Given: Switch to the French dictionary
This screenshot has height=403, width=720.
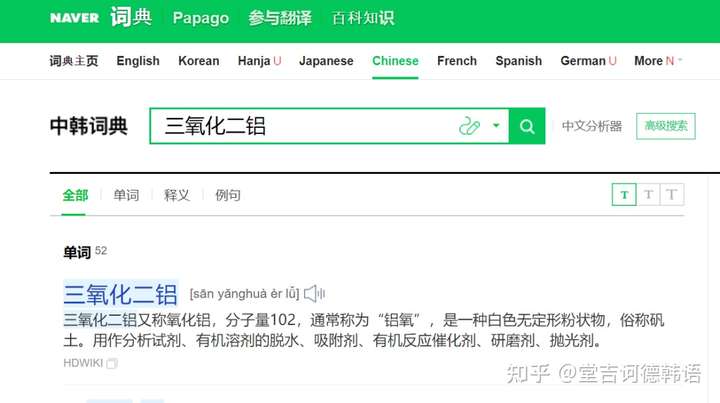Looking at the screenshot, I should click(x=457, y=61).
